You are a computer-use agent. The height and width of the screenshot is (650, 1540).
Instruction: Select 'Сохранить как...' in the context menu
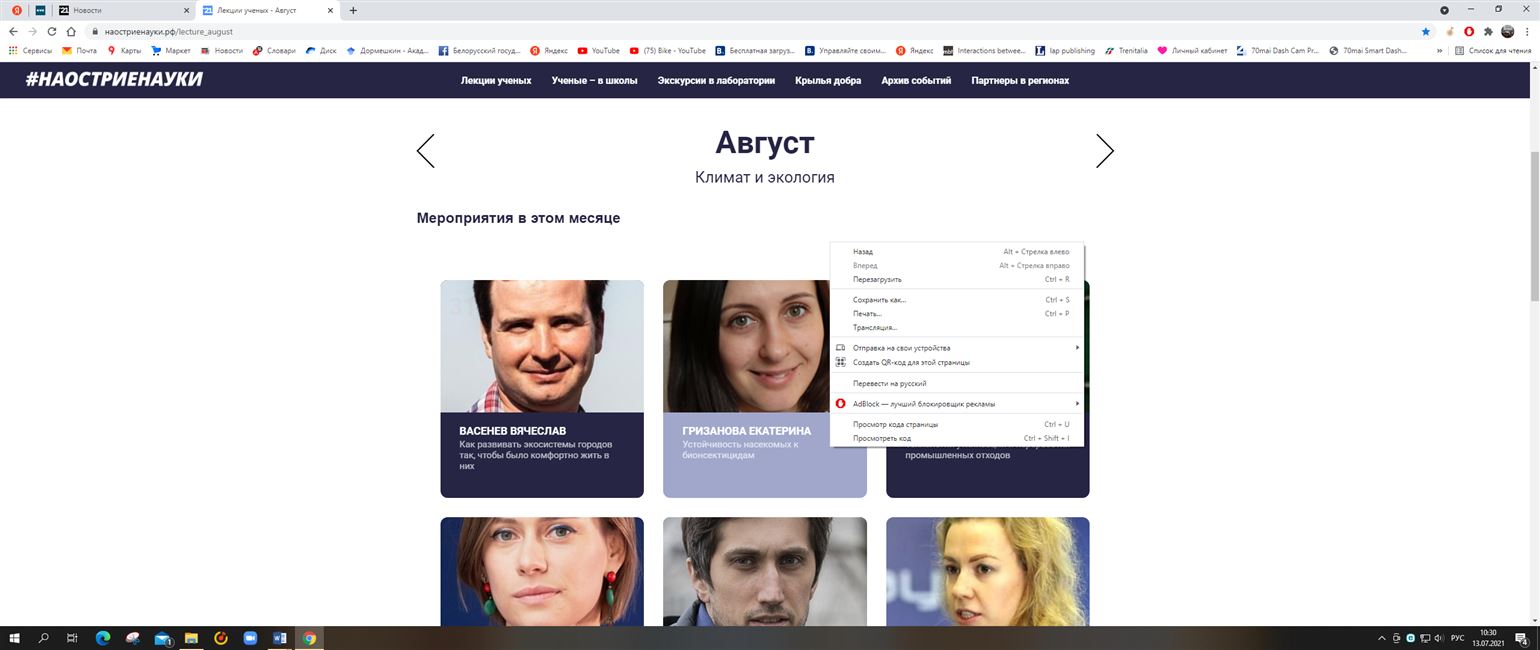point(879,300)
